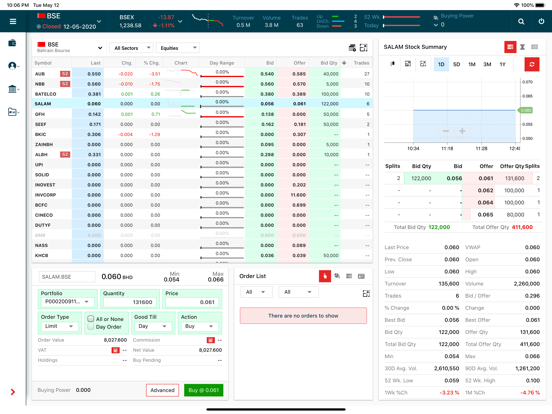Click the Quantity input field
This screenshot has width=552, height=414.
click(129, 302)
